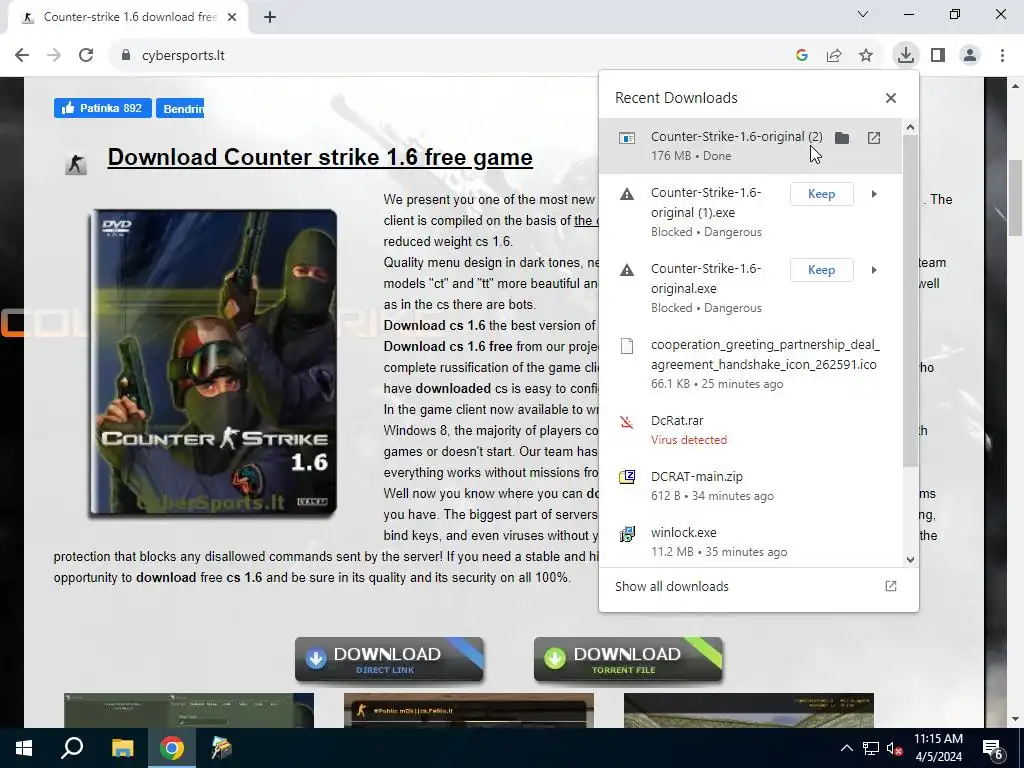Click the network tray icon
Screen dimensions: 1024x768
click(x=871, y=748)
